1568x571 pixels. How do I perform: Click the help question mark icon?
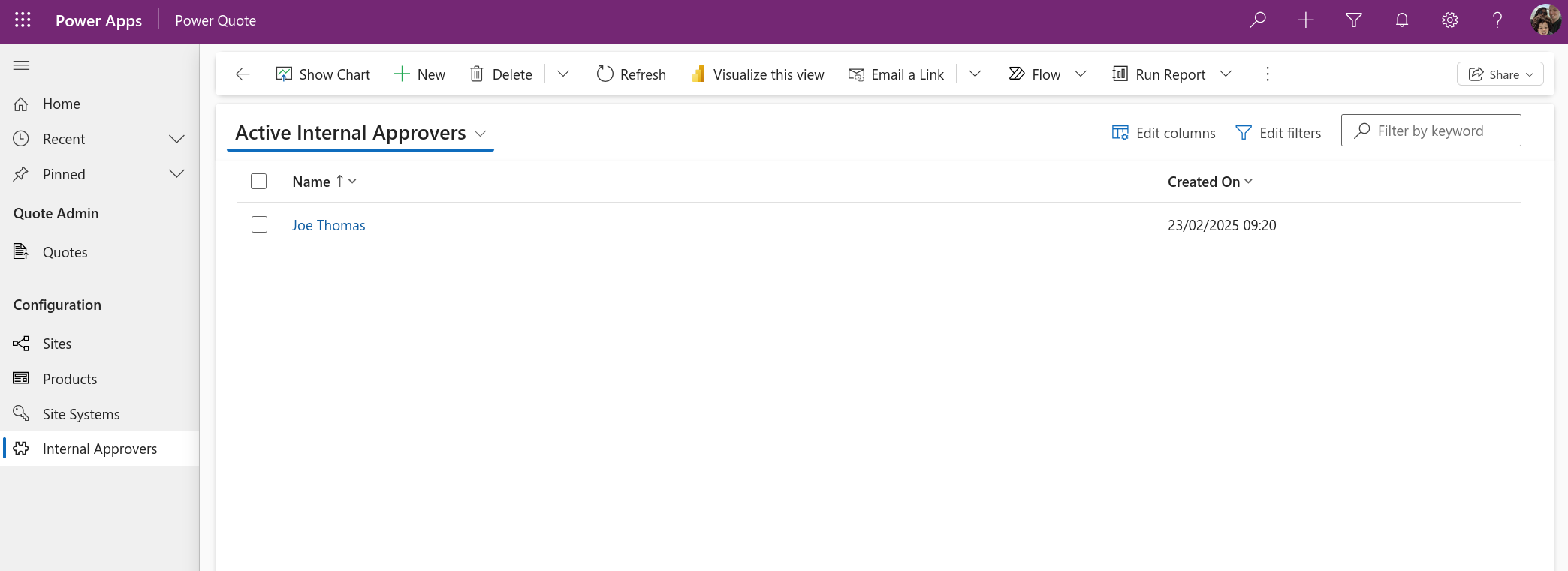tap(1497, 20)
